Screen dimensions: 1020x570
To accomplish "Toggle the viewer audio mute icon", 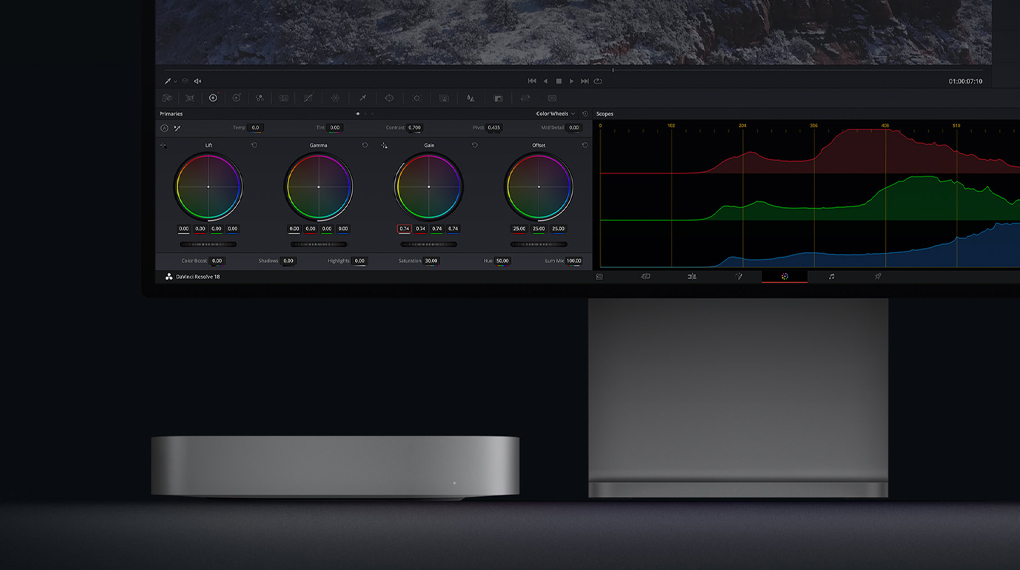I will click(x=198, y=81).
